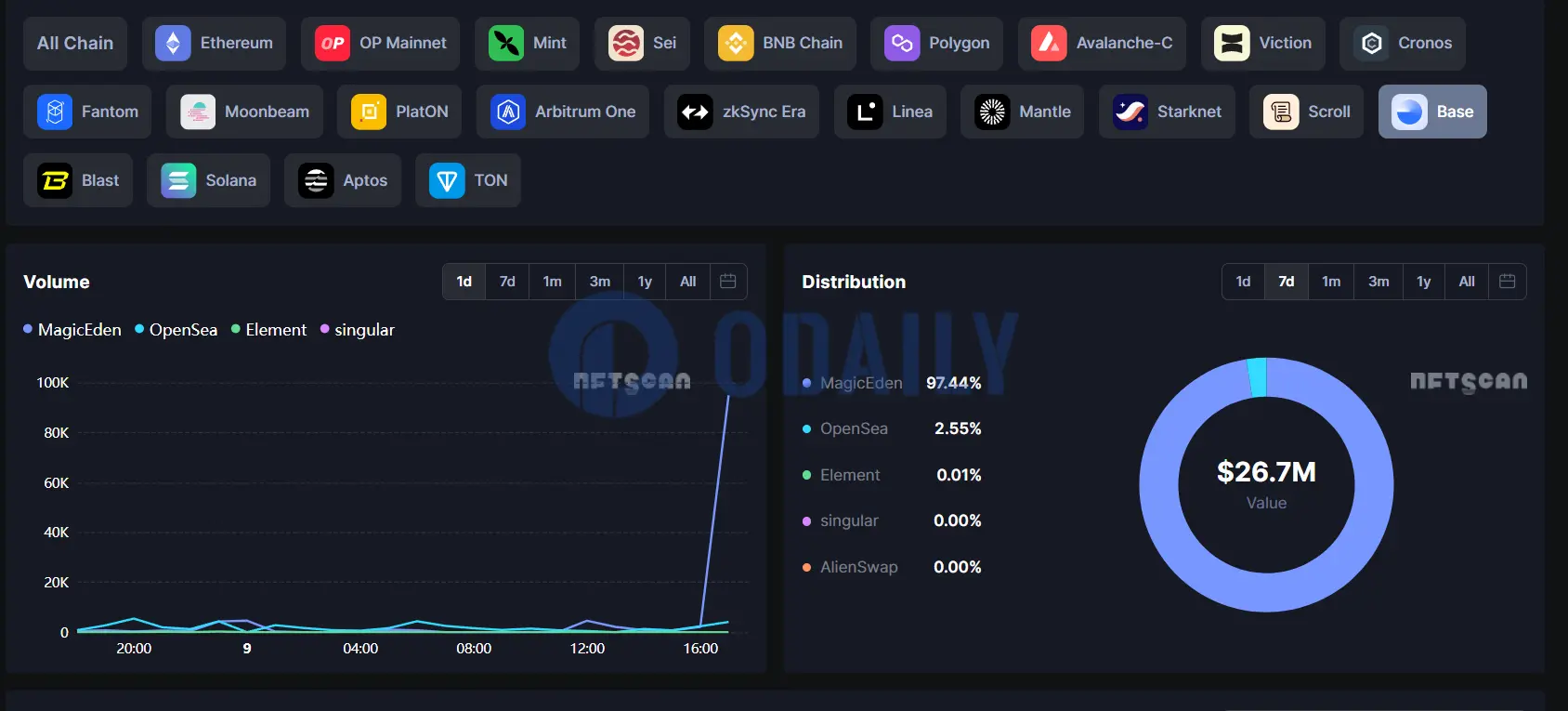Switch Volume chart to 1d range
The height and width of the screenshot is (711, 1568).
pos(464,282)
